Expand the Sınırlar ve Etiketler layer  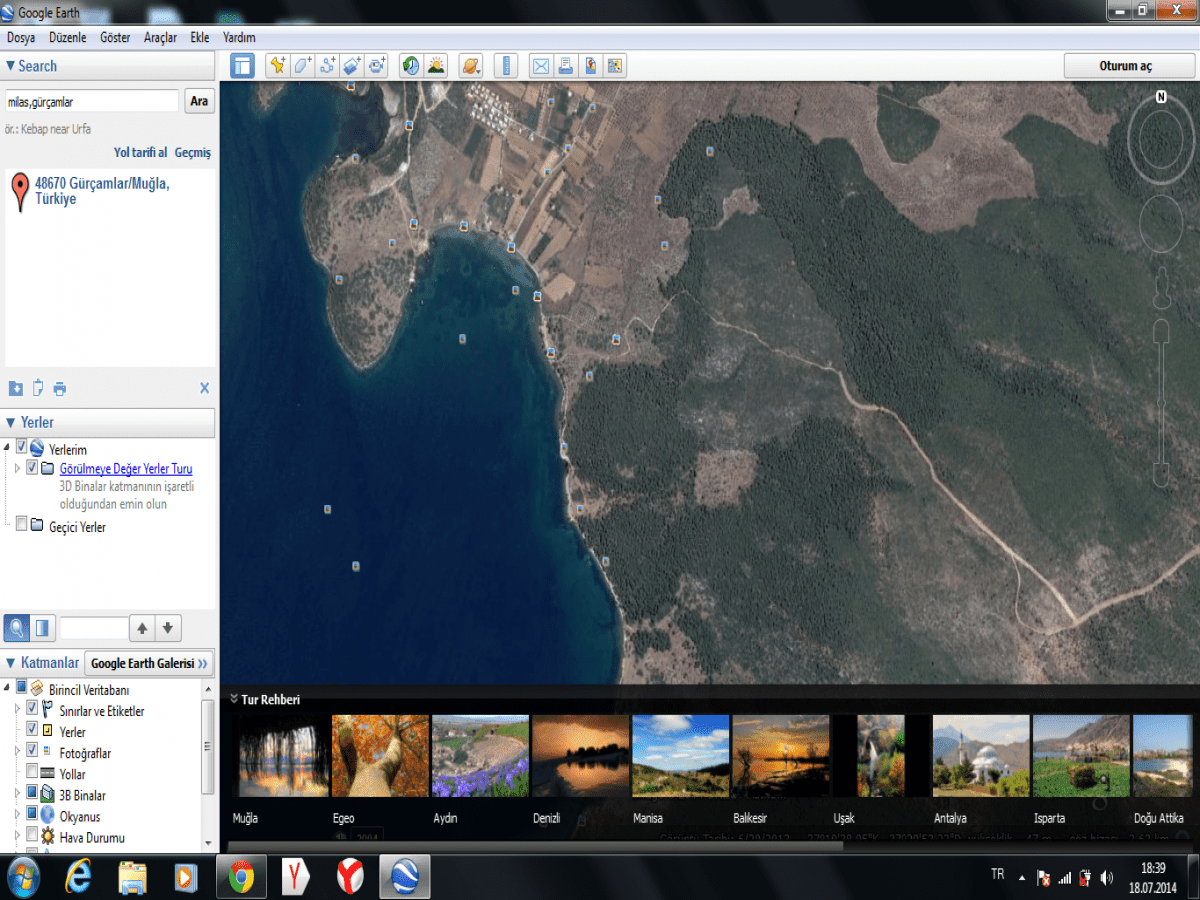pyautogui.click(x=17, y=710)
